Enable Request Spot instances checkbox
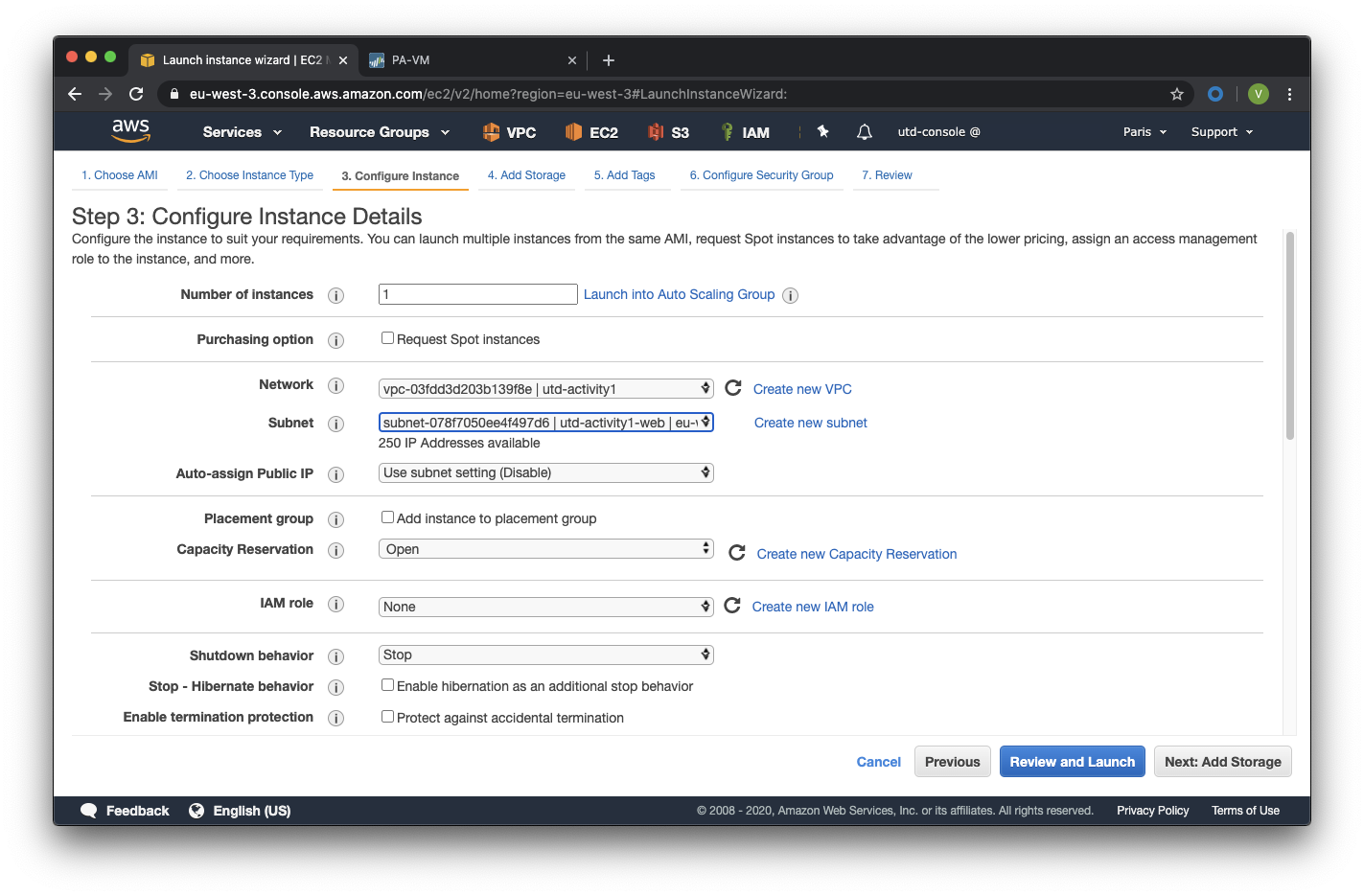This screenshot has height=896, width=1364. point(387,338)
